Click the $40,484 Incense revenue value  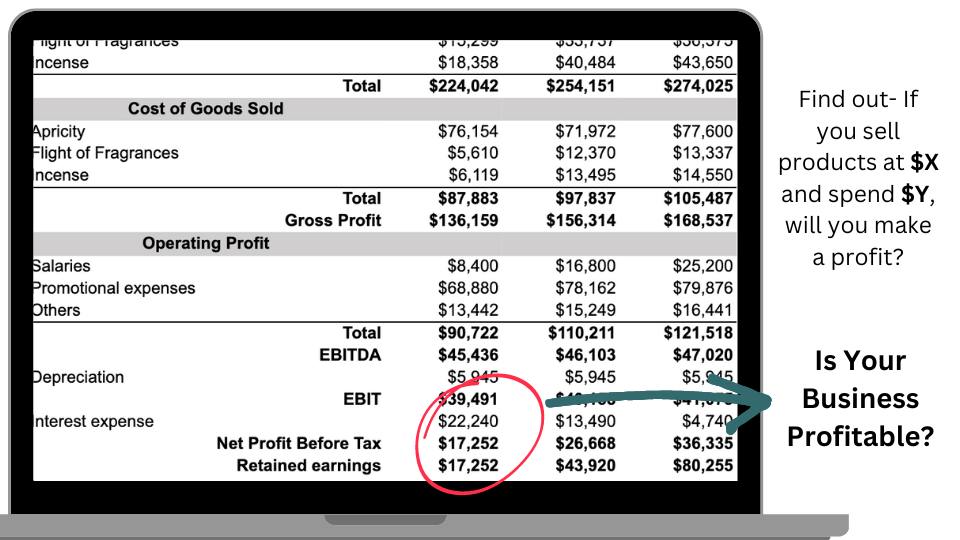tap(585, 62)
